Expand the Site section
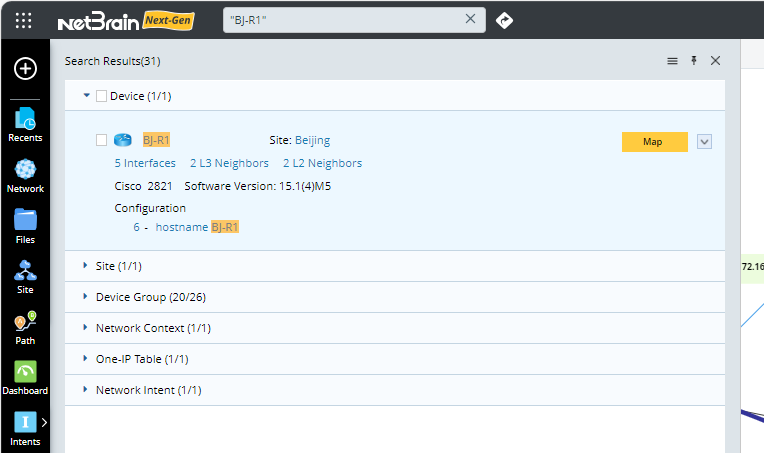764x453 pixels. pos(85,265)
